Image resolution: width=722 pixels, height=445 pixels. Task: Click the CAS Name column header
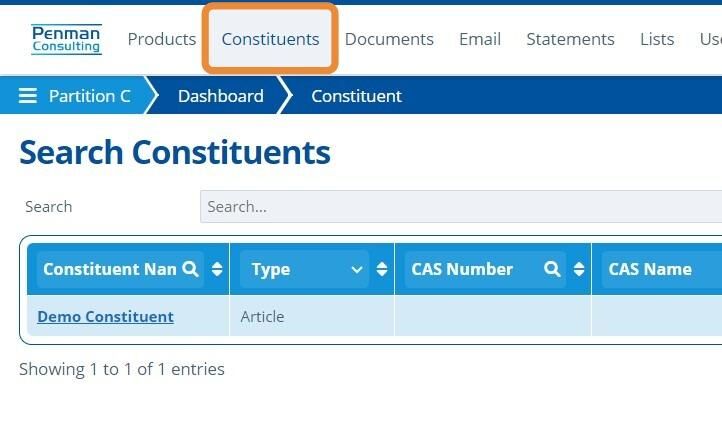tap(650, 269)
